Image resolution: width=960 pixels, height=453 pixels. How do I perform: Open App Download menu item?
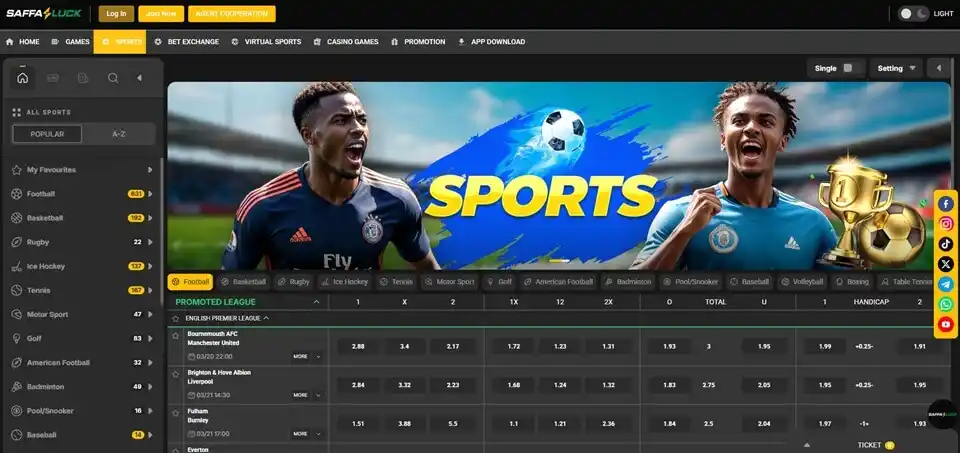(492, 42)
